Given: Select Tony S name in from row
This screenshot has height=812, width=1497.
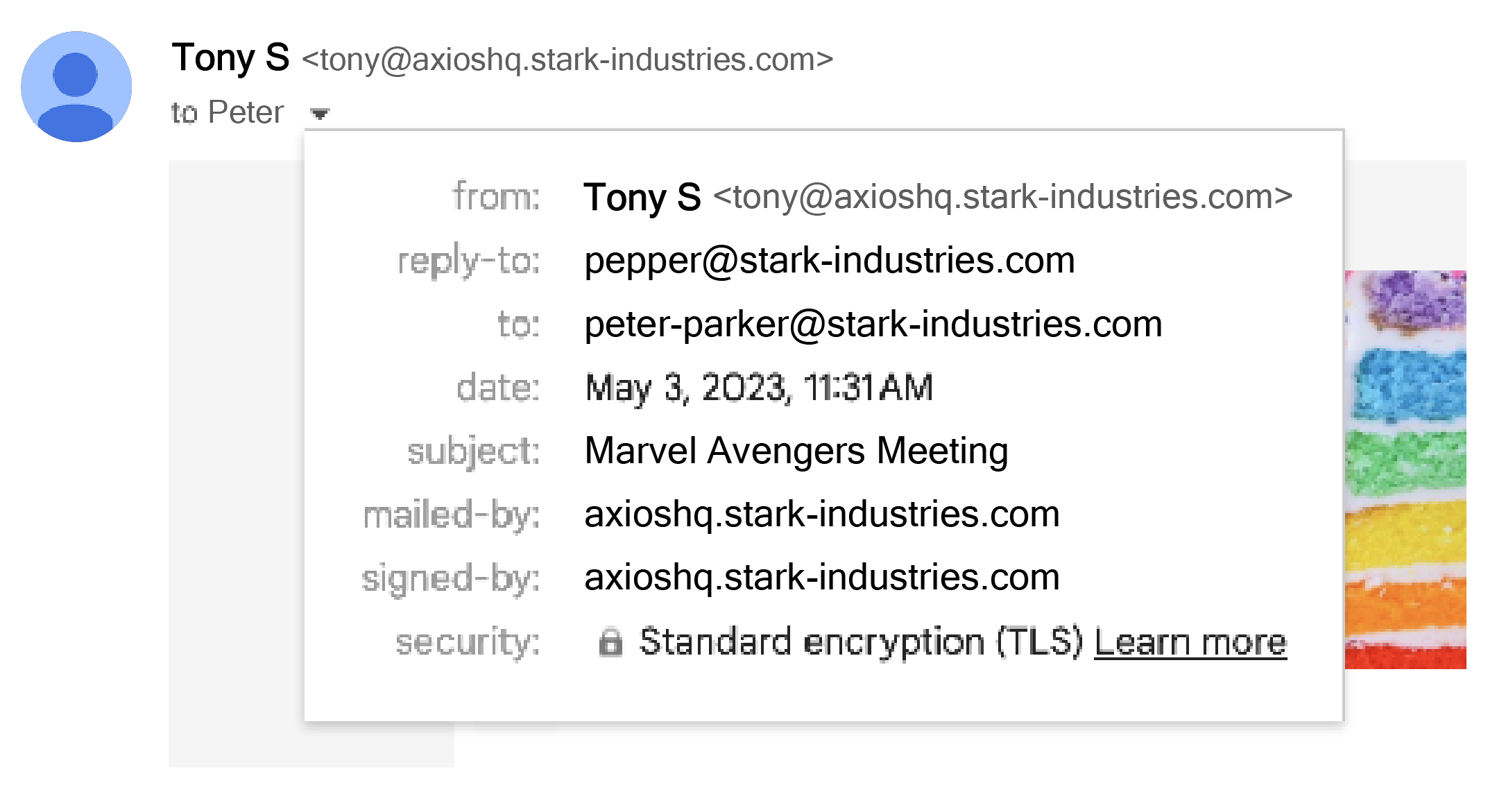Looking at the screenshot, I should (642, 198).
